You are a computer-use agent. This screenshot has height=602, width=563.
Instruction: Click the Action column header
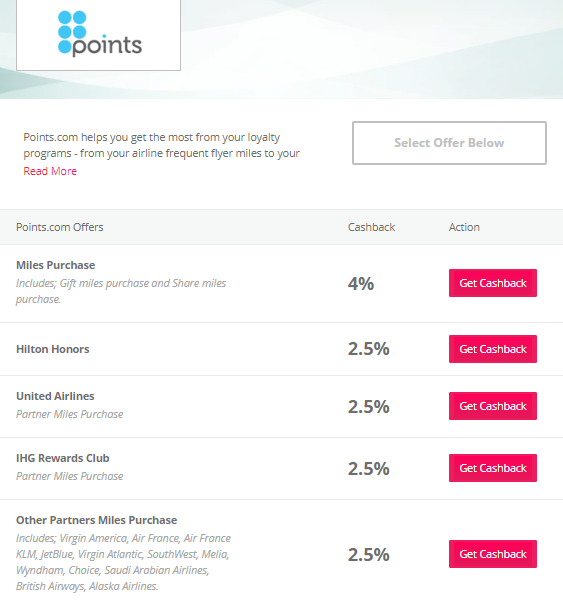point(464,227)
